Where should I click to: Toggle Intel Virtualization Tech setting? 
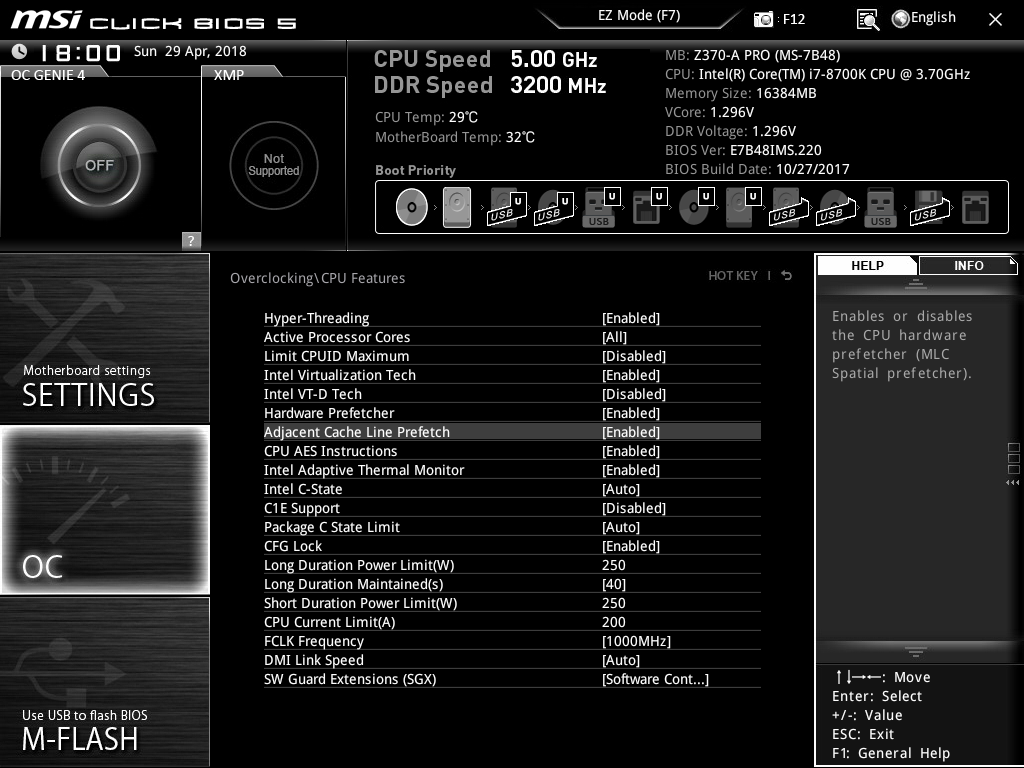point(512,375)
